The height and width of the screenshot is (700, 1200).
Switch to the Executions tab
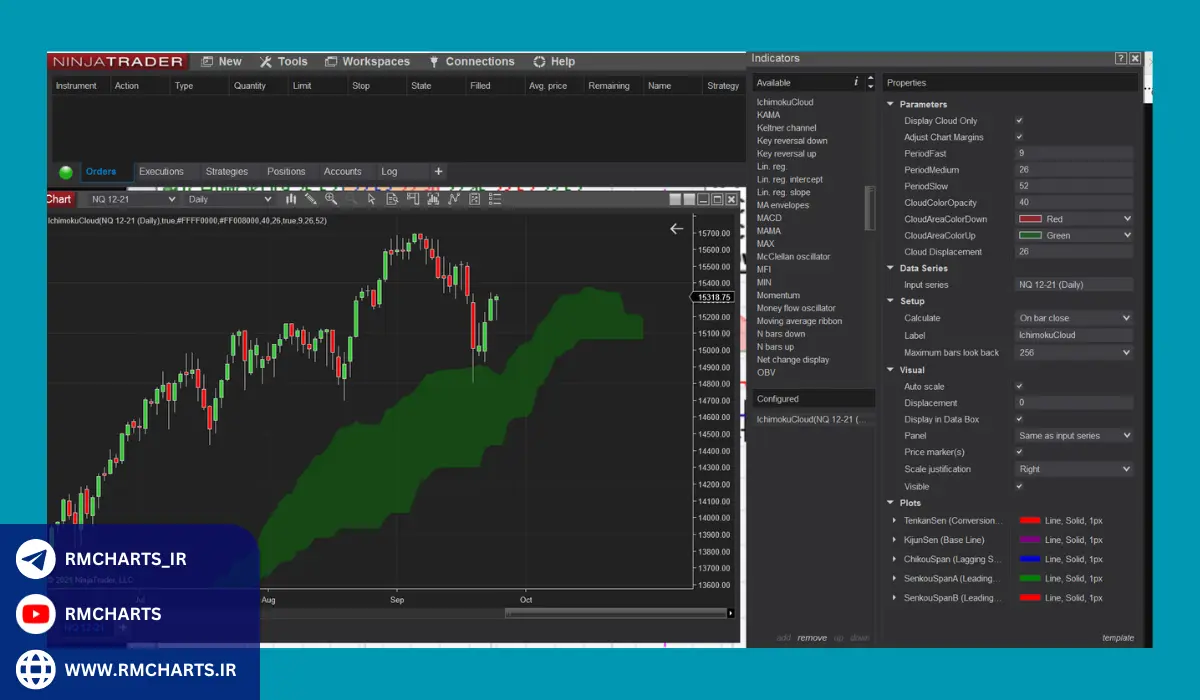tap(161, 171)
